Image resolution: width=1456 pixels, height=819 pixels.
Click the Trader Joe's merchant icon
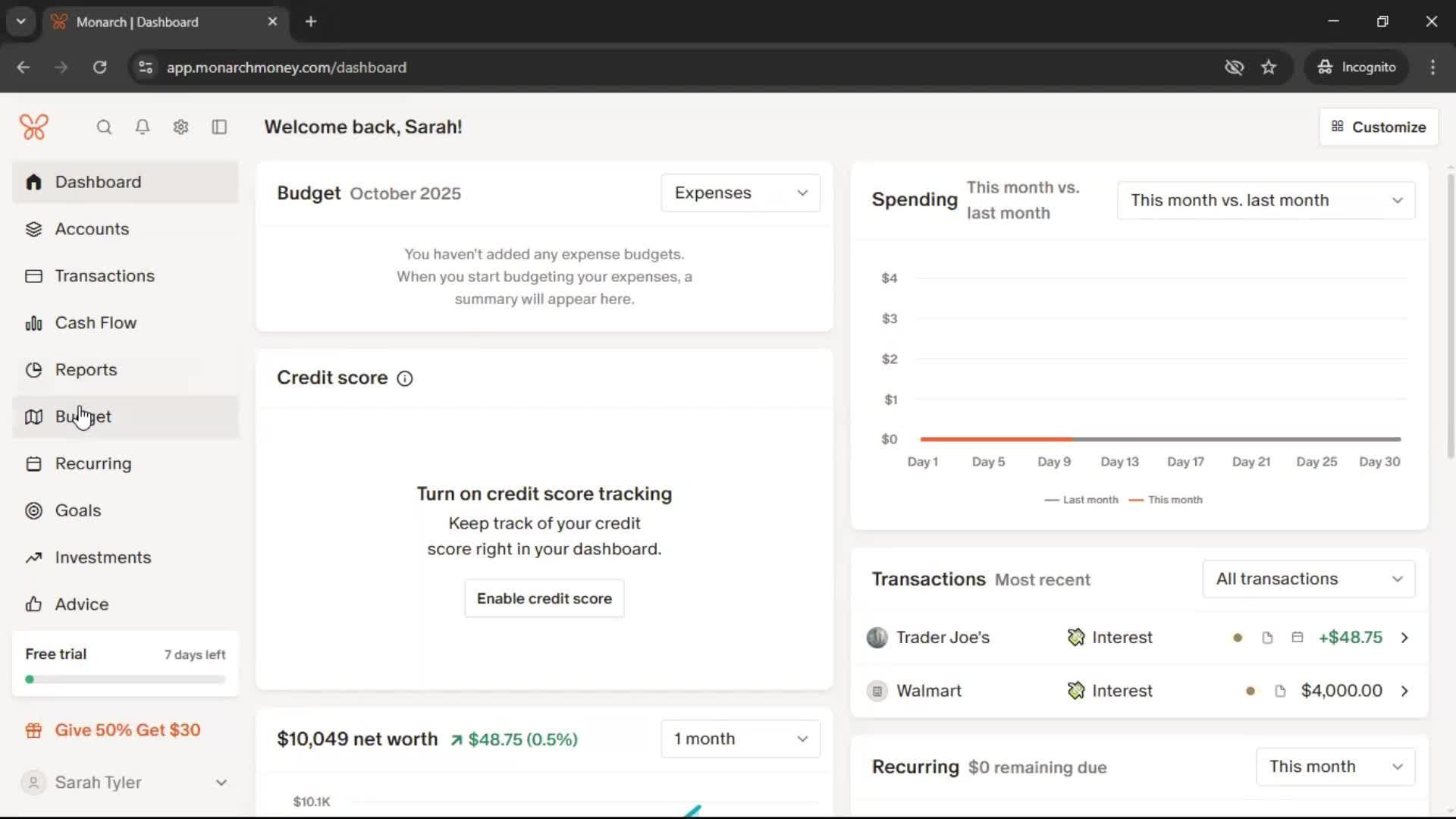coord(877,638)
